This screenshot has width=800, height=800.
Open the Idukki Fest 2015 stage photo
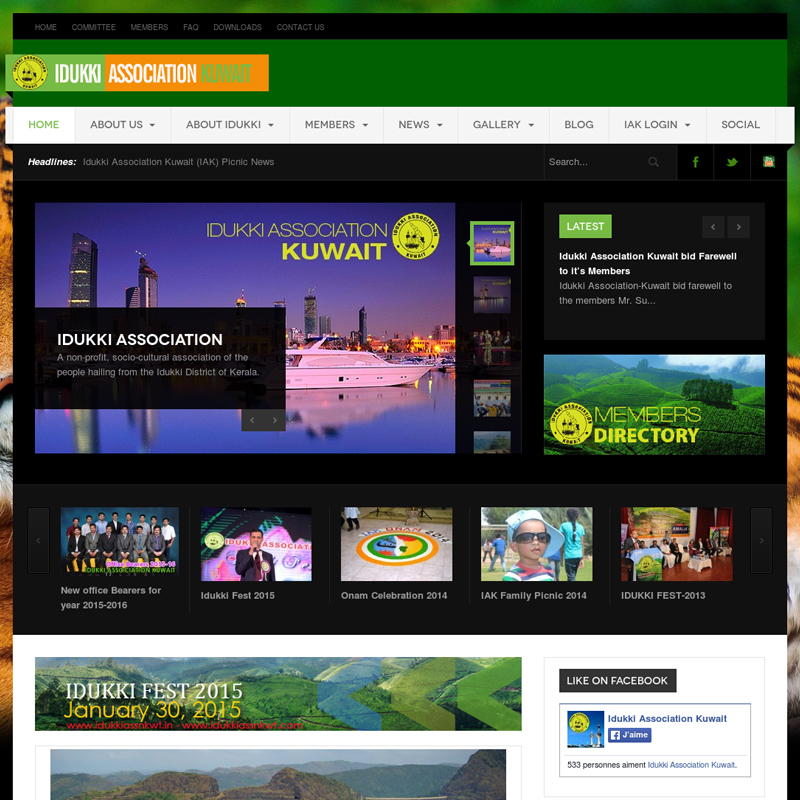point(256,544)
